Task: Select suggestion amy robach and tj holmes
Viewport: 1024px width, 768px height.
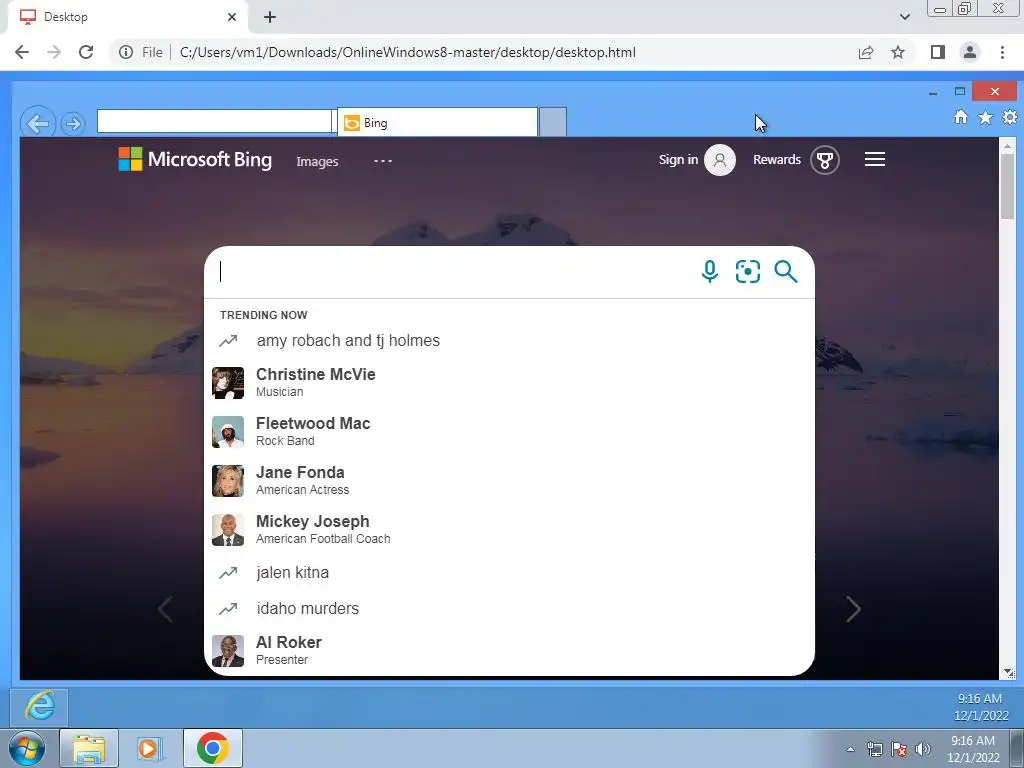Action: (509, 340)
